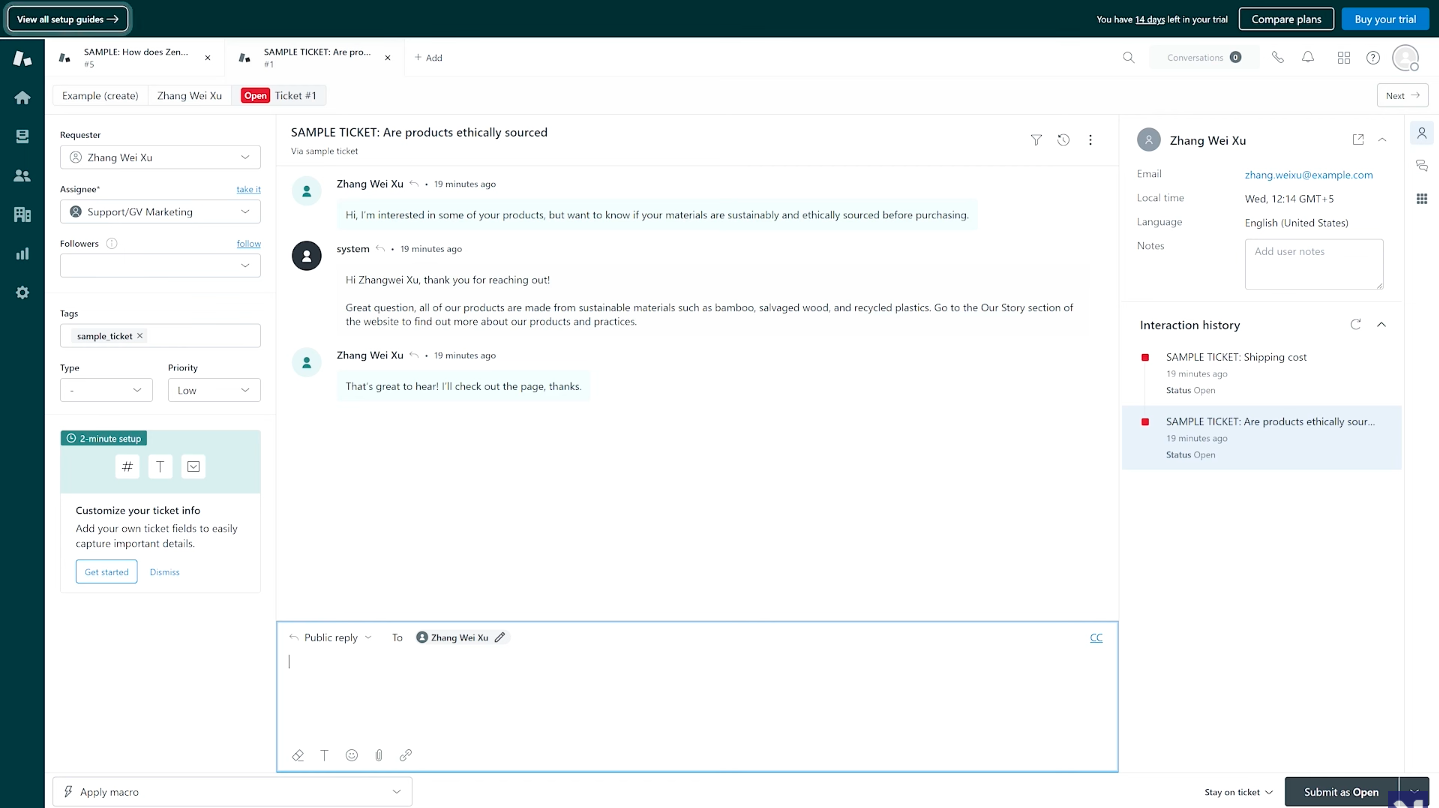Image resolution: width=1439 pixels, height=808 pixels.
Task: Open the help question mark icon
Action: 1374,58
